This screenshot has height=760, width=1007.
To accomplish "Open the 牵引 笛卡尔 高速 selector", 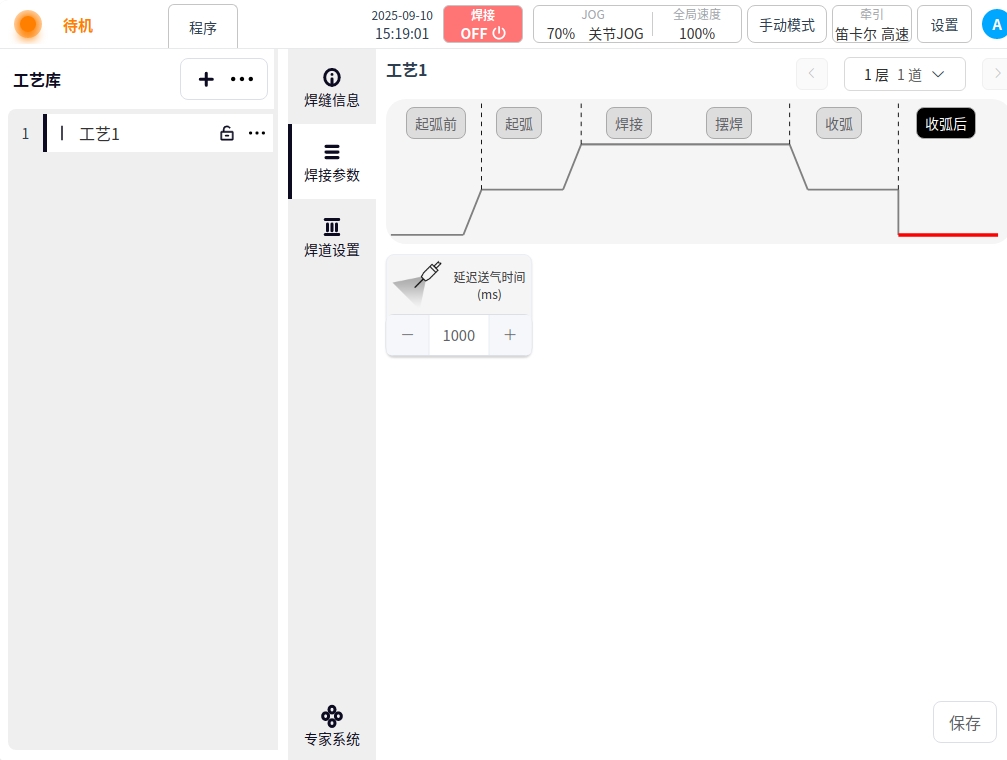I will [871, 24].
